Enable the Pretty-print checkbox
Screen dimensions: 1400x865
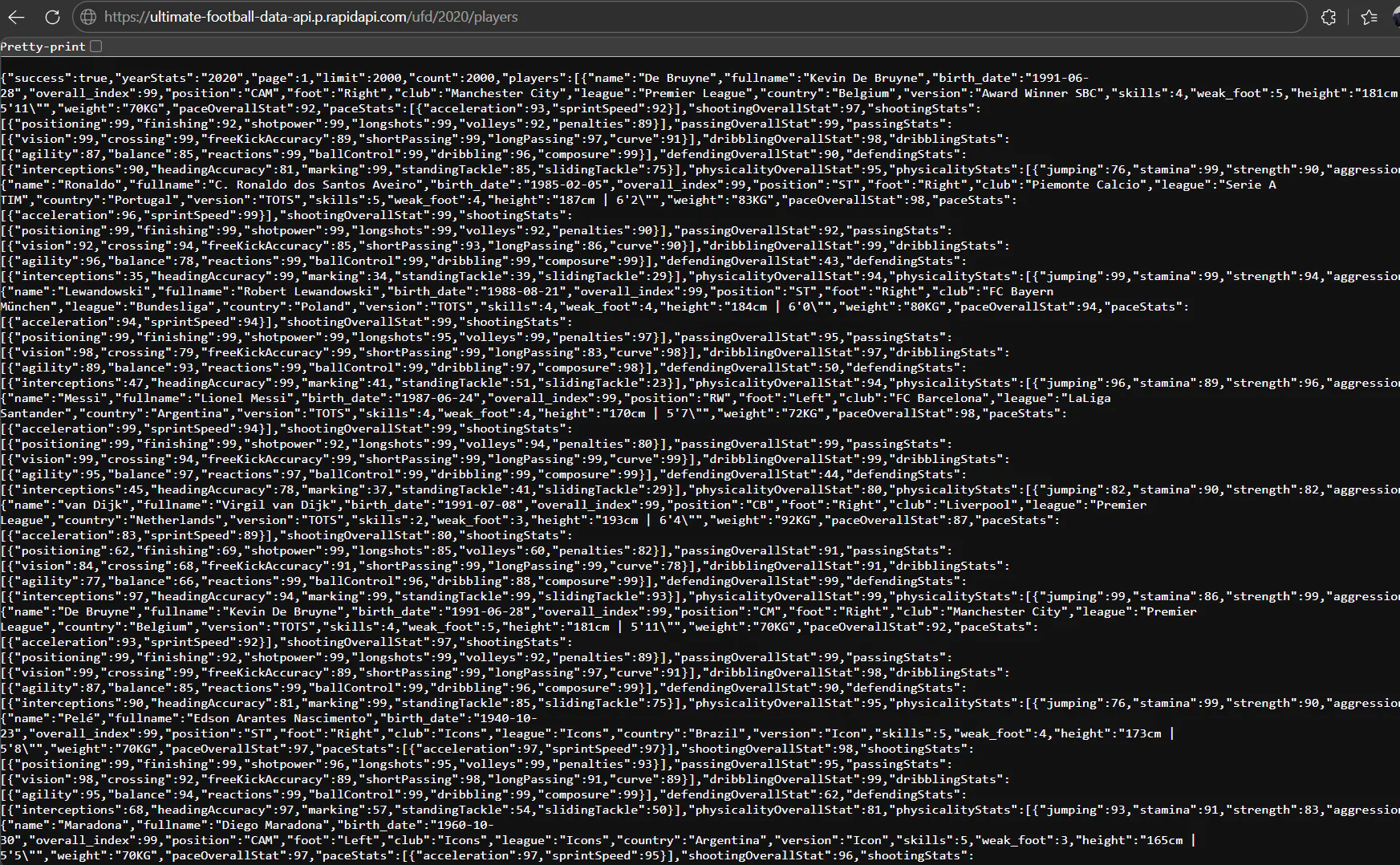click(x=96, y=47)
